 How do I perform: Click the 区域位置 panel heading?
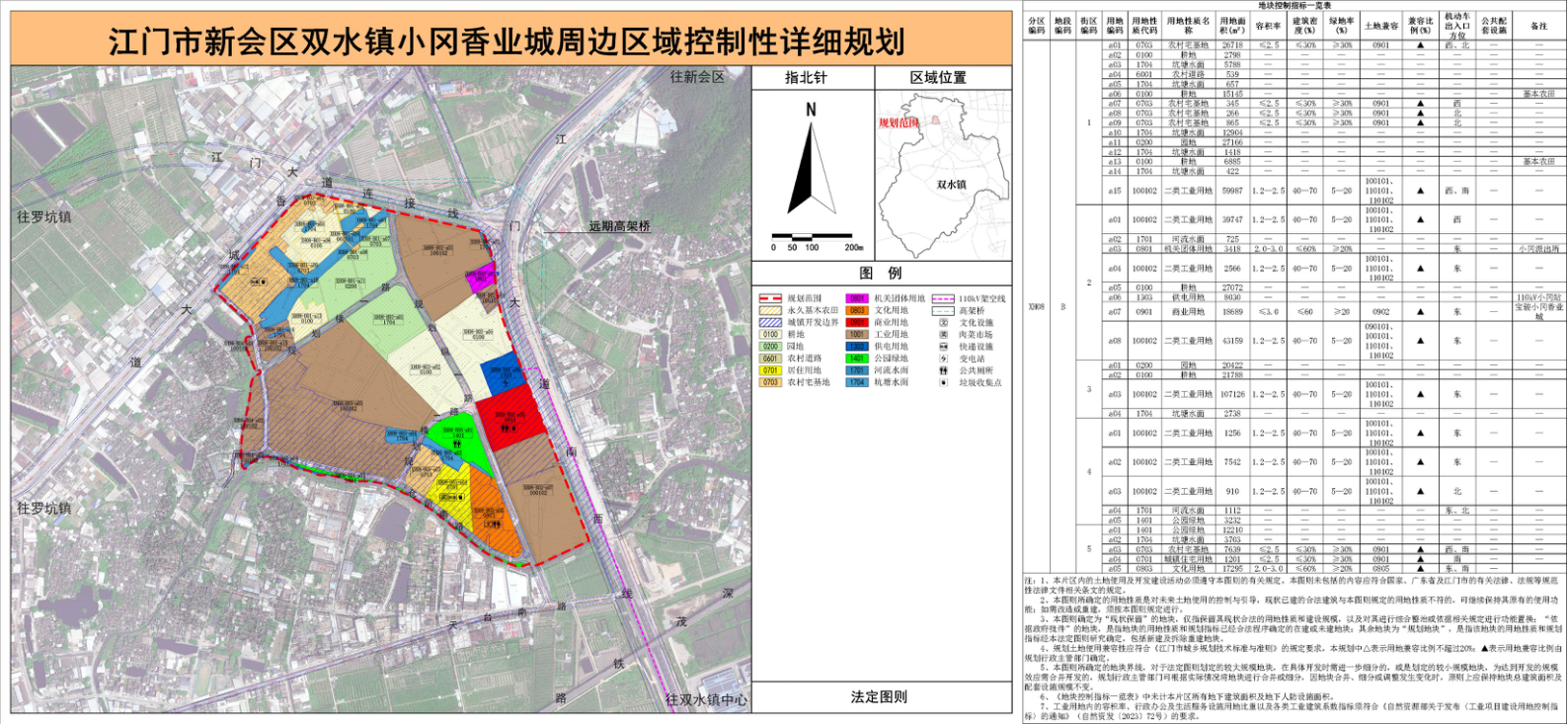(940, 78)
